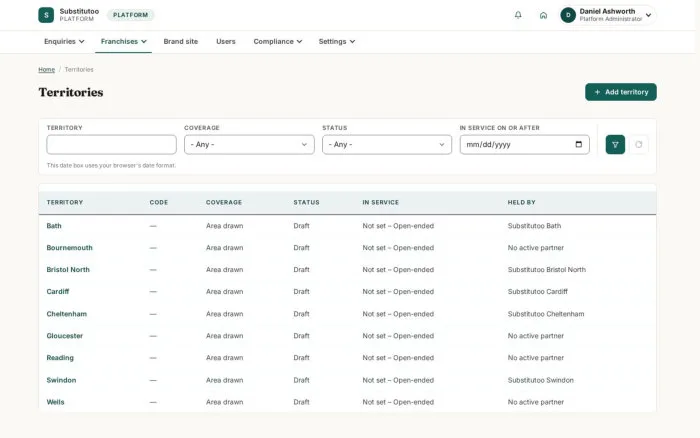The width and height of the screenshot is (700, 438).
Task: Click the CODE column header
Action: (158, 202)
